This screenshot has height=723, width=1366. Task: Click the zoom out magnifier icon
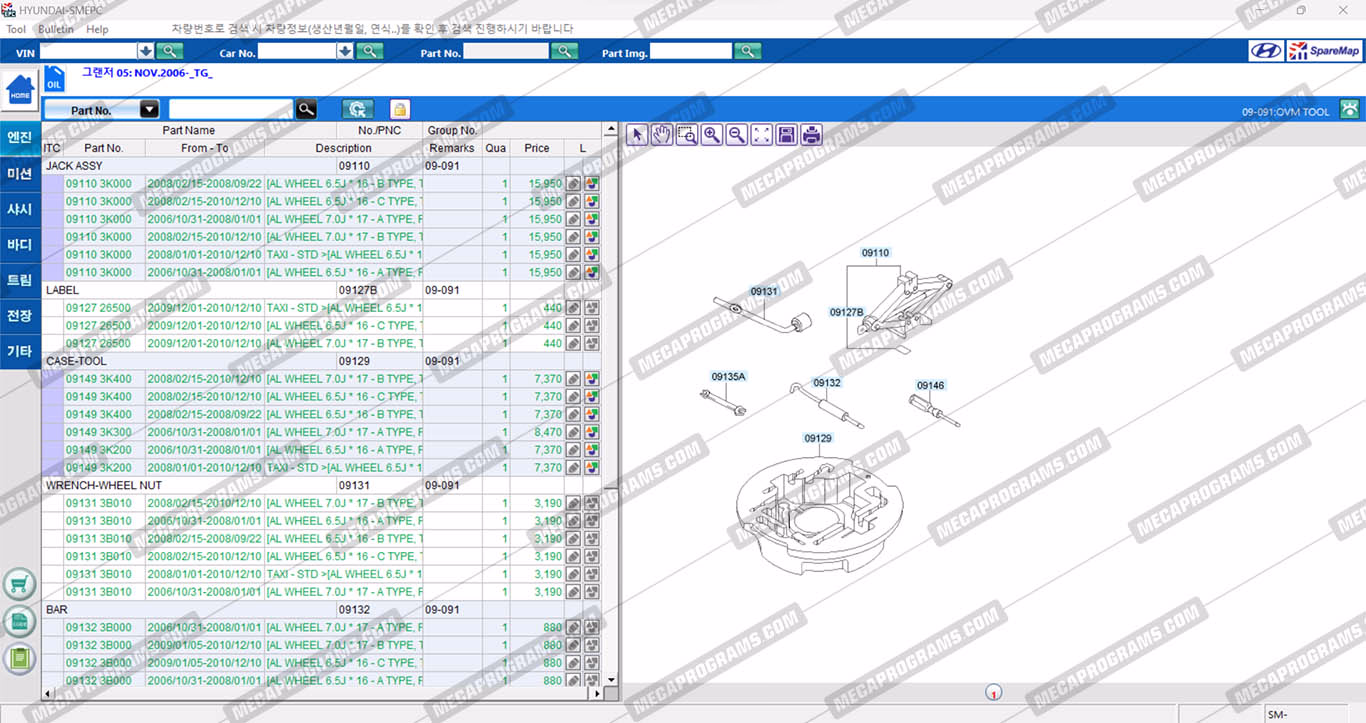click(x=737, y=135)
